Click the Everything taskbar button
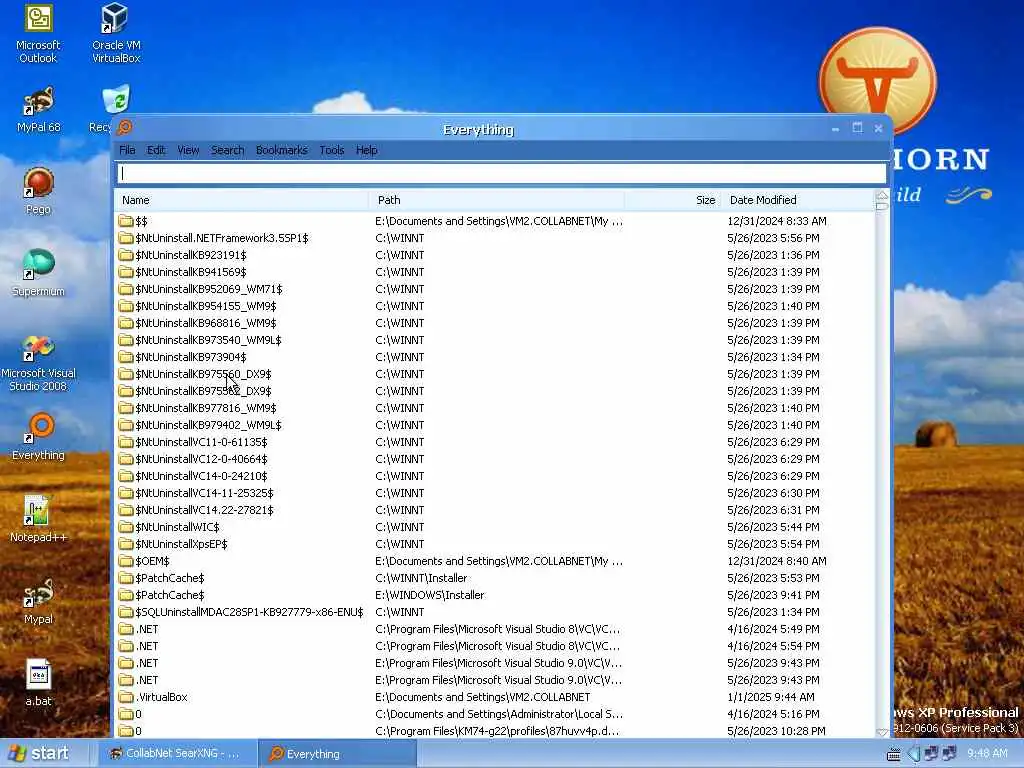Screen dimensions: 1024x768 338,754
